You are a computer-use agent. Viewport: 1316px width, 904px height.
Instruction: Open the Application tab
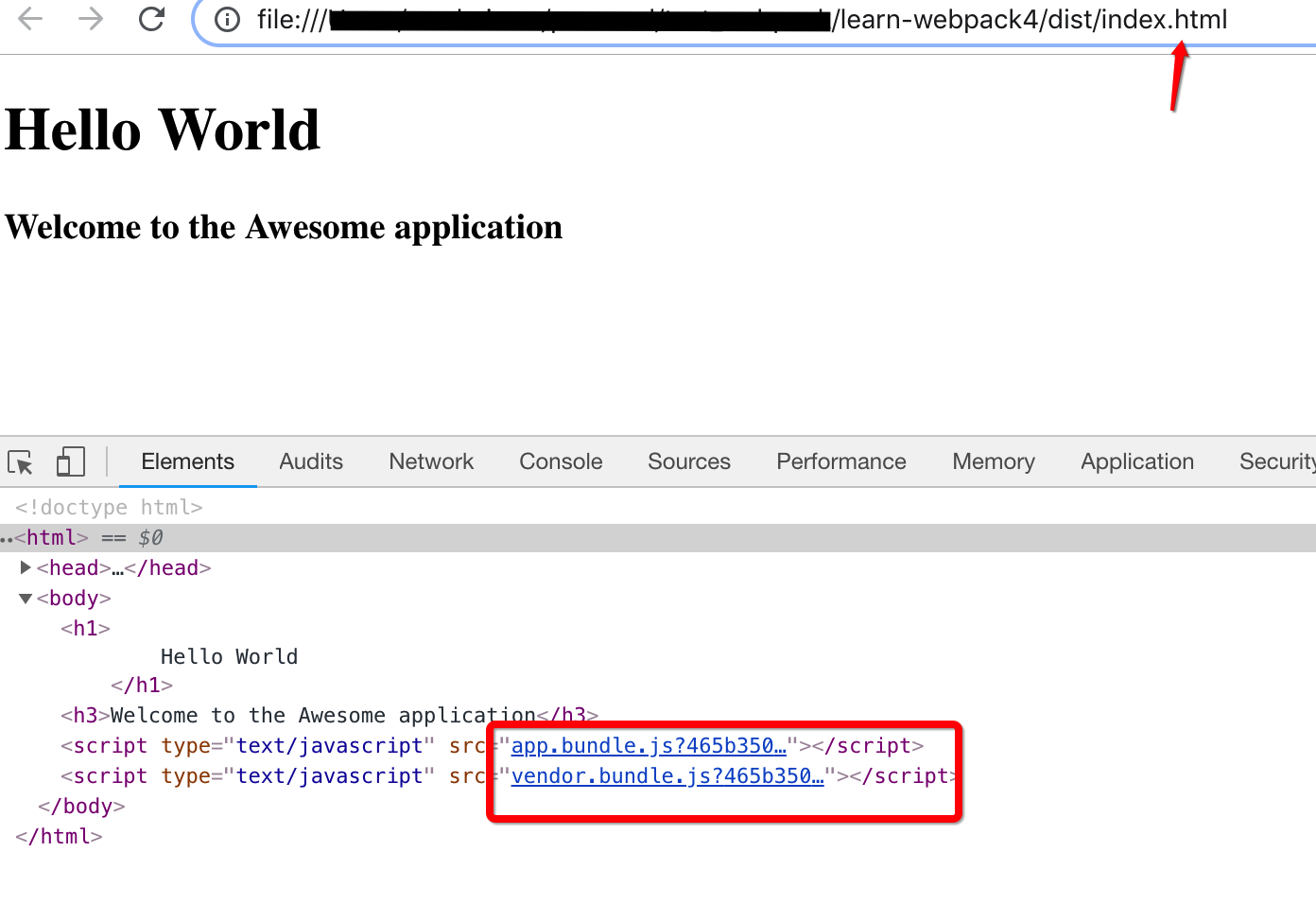(1137, 461)
